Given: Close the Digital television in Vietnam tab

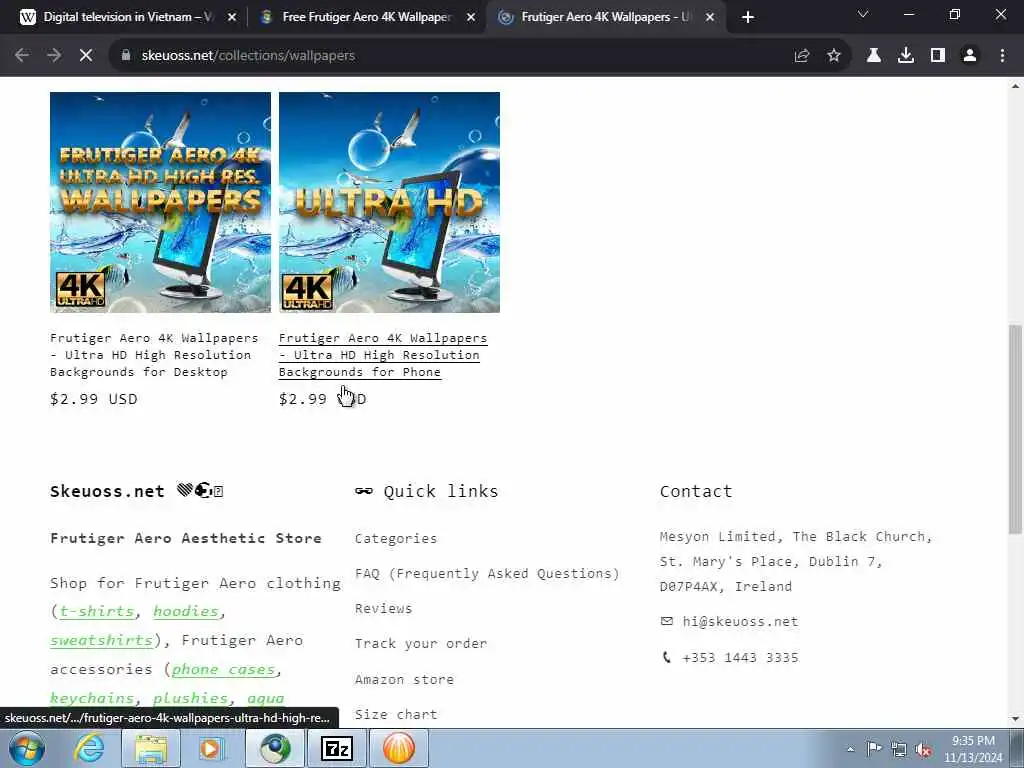Looking at the screenshot, I should (232, 18).
